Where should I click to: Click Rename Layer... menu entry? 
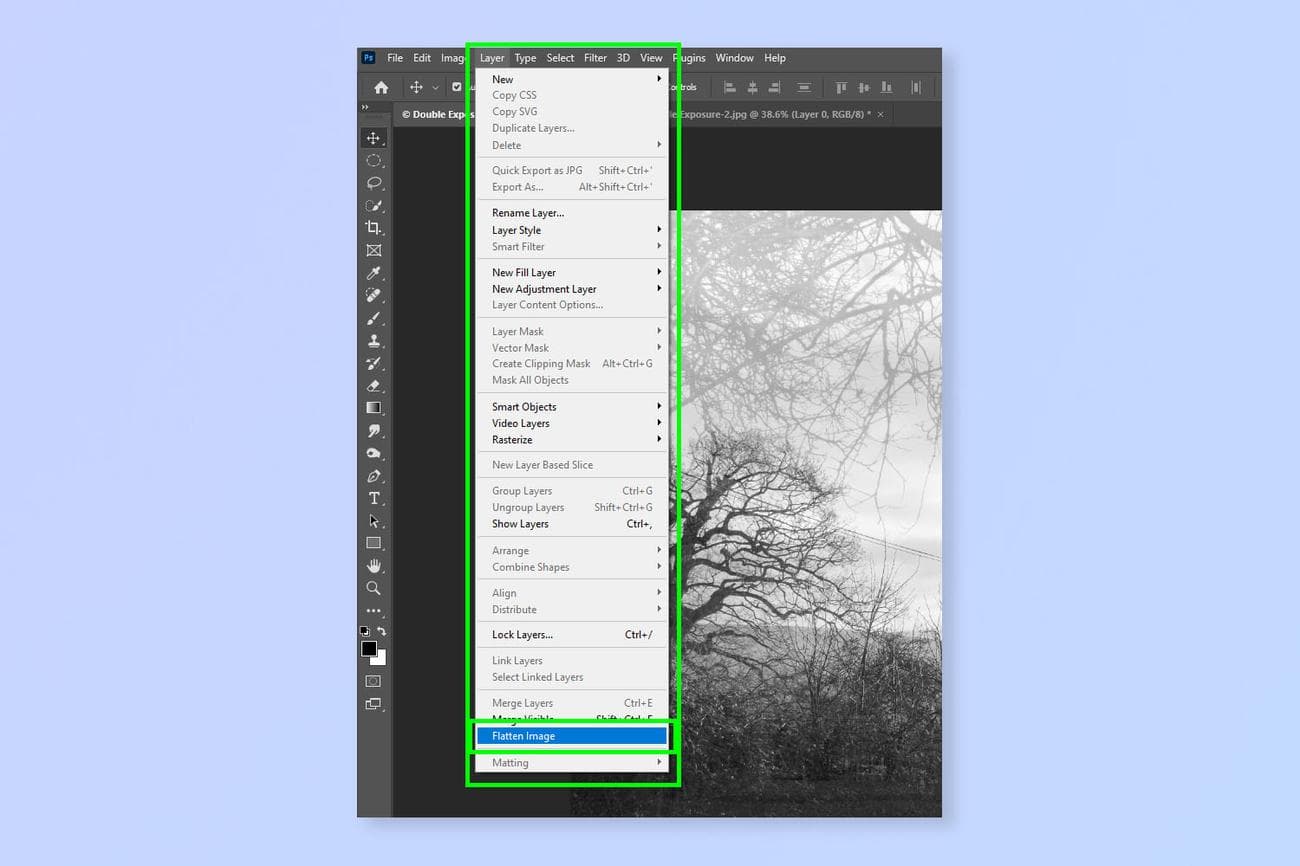click(527, 213)
